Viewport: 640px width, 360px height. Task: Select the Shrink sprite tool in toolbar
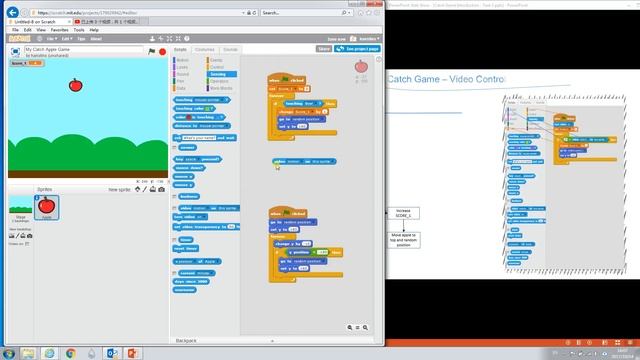click(x=178, y=39)
